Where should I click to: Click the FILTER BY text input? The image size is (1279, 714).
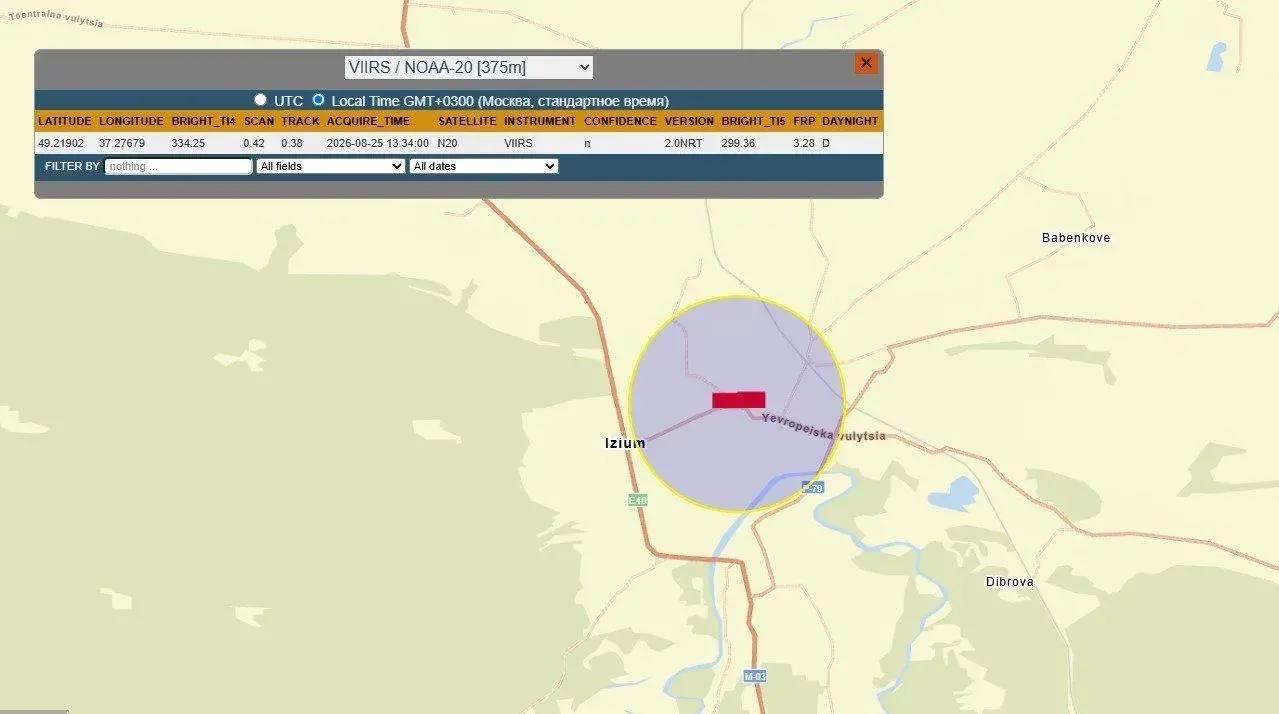point(179,166)
